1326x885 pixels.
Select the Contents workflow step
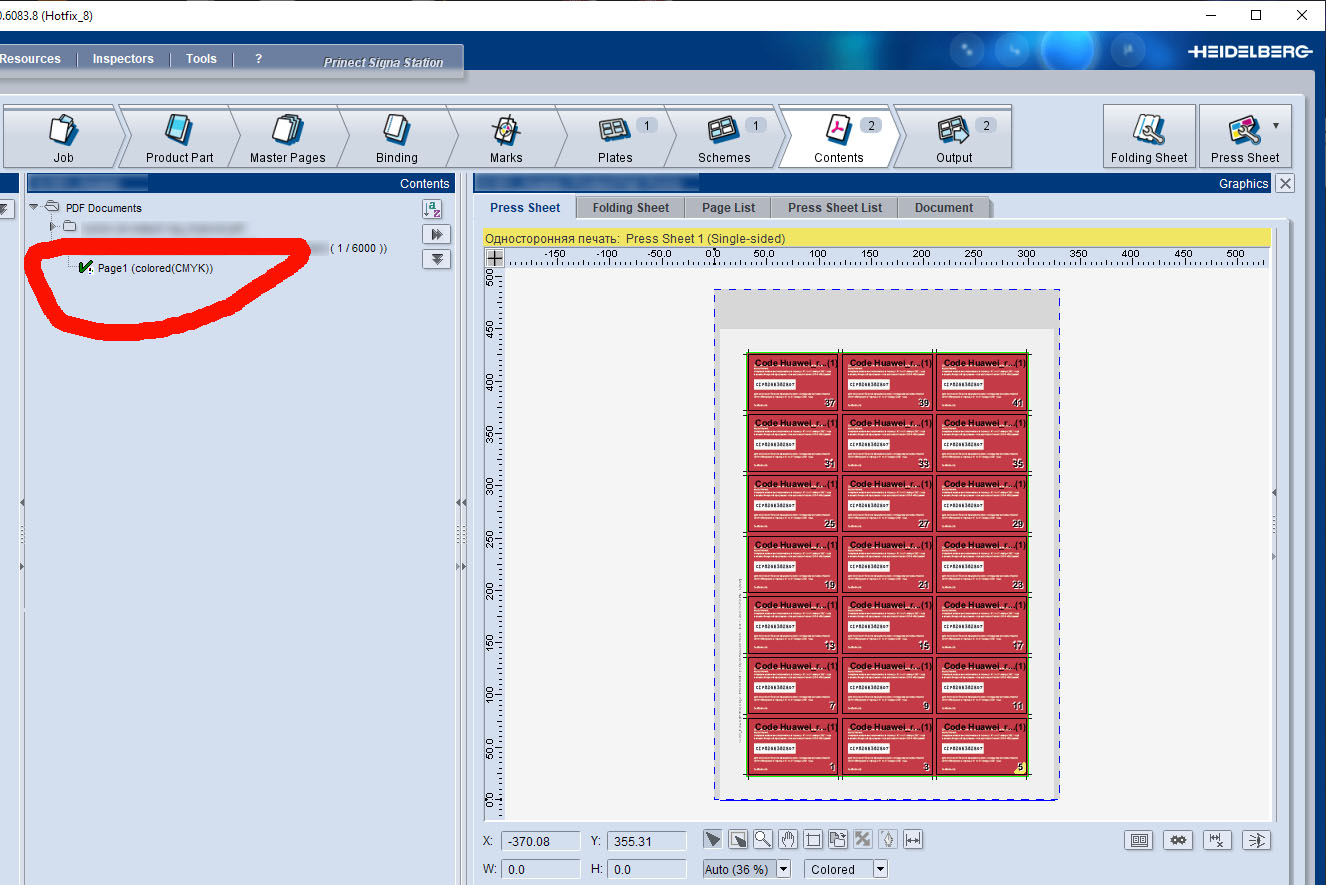tap(838, 137)
